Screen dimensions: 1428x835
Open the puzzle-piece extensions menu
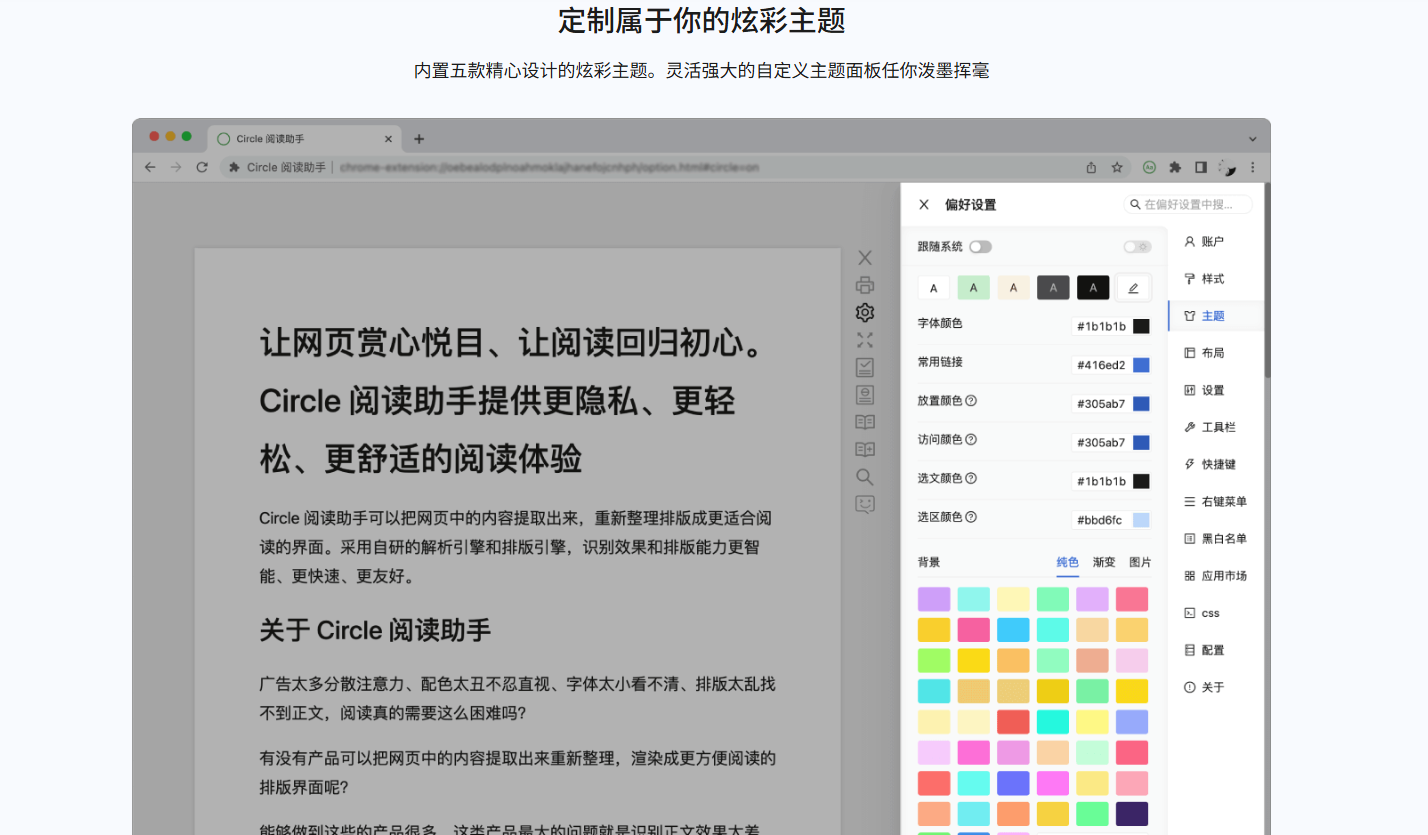(x=1175, y=167)
